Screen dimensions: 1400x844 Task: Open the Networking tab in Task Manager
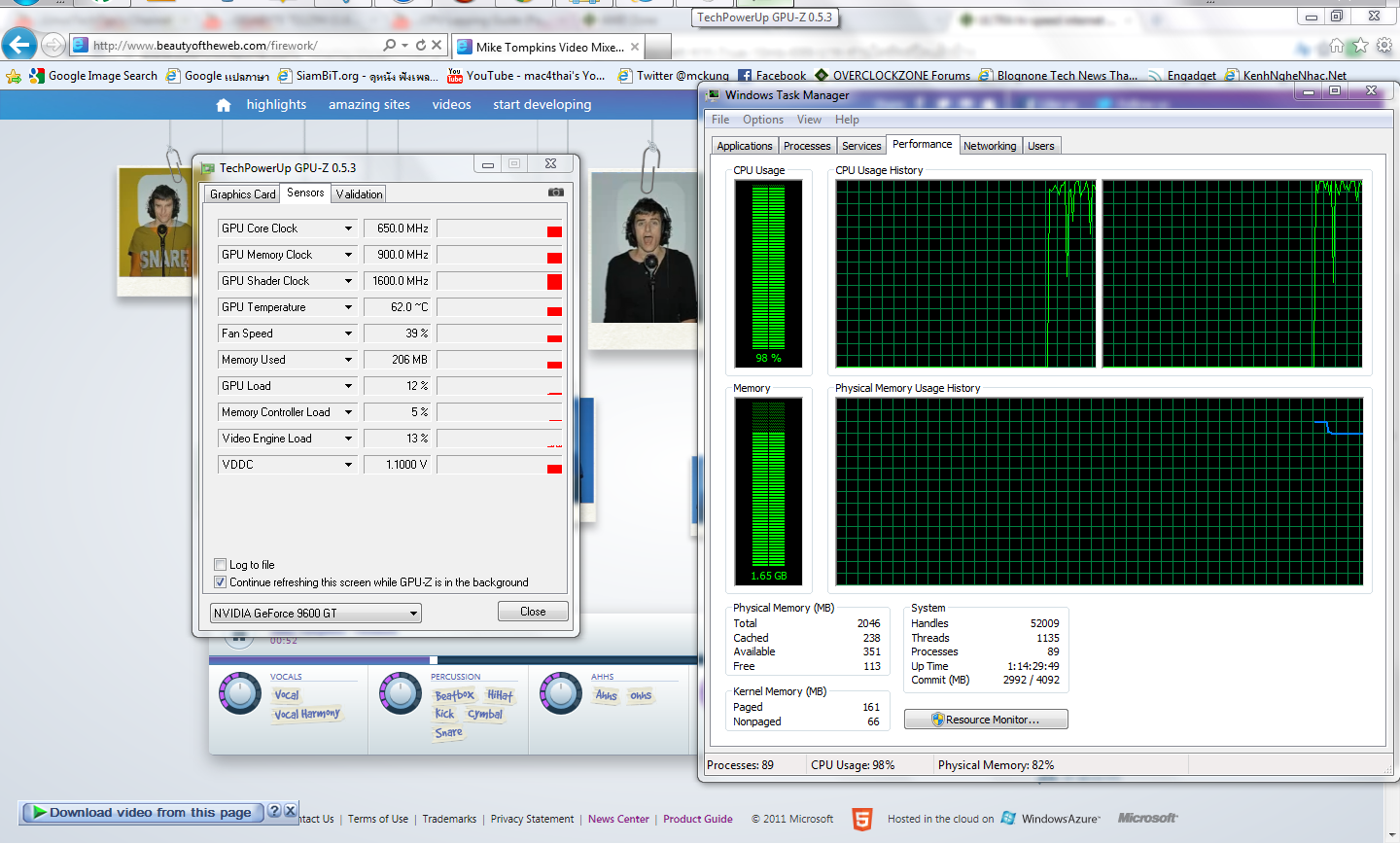990,146
